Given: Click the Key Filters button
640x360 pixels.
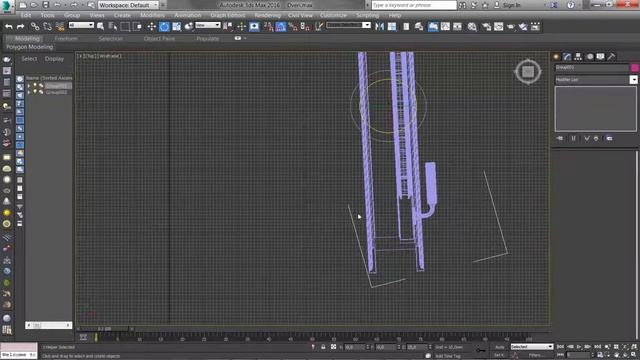Looking at the screenshot, I should point(535,356).
